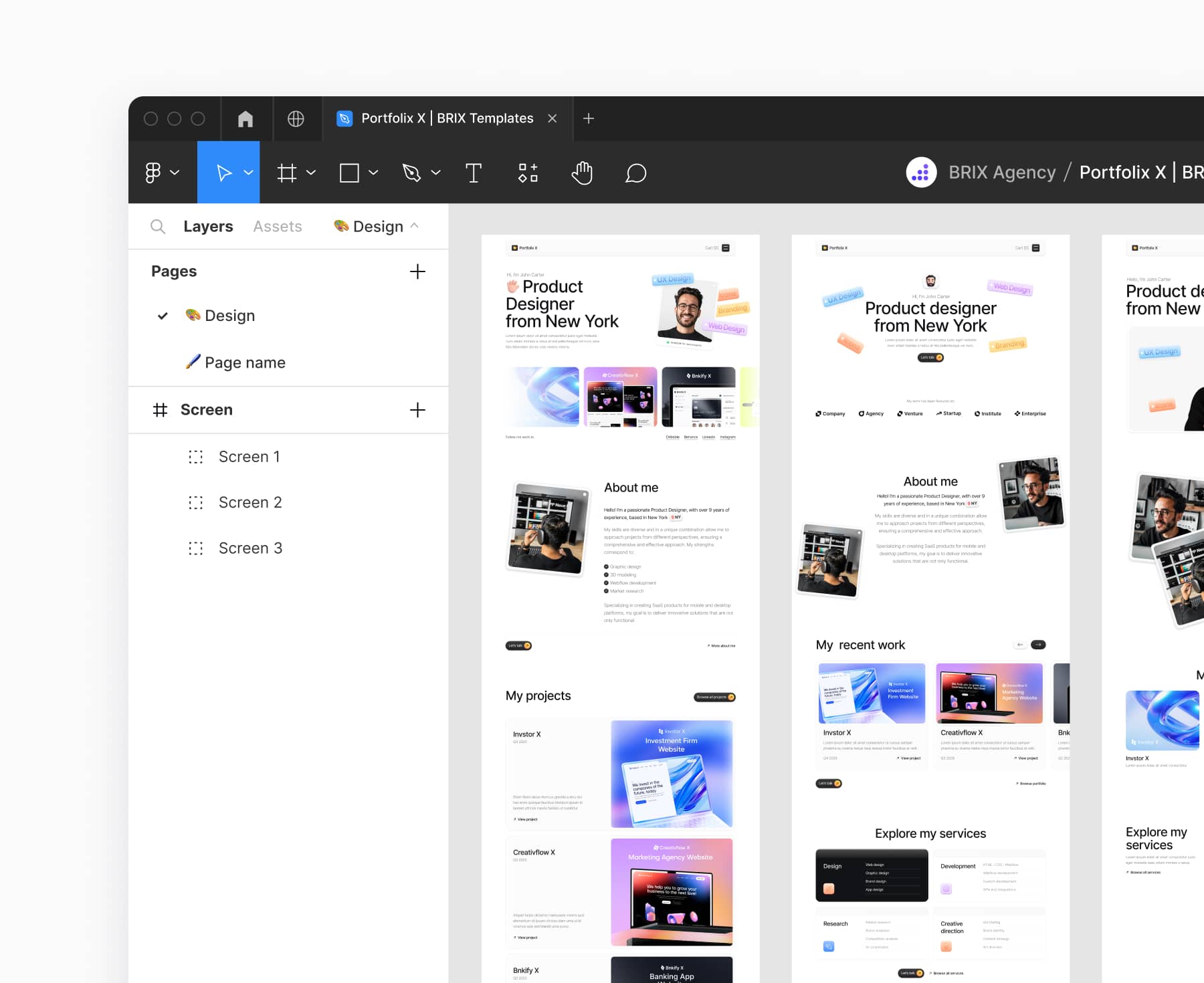Click the hamburger menu in second screen header

point(1036,247)
